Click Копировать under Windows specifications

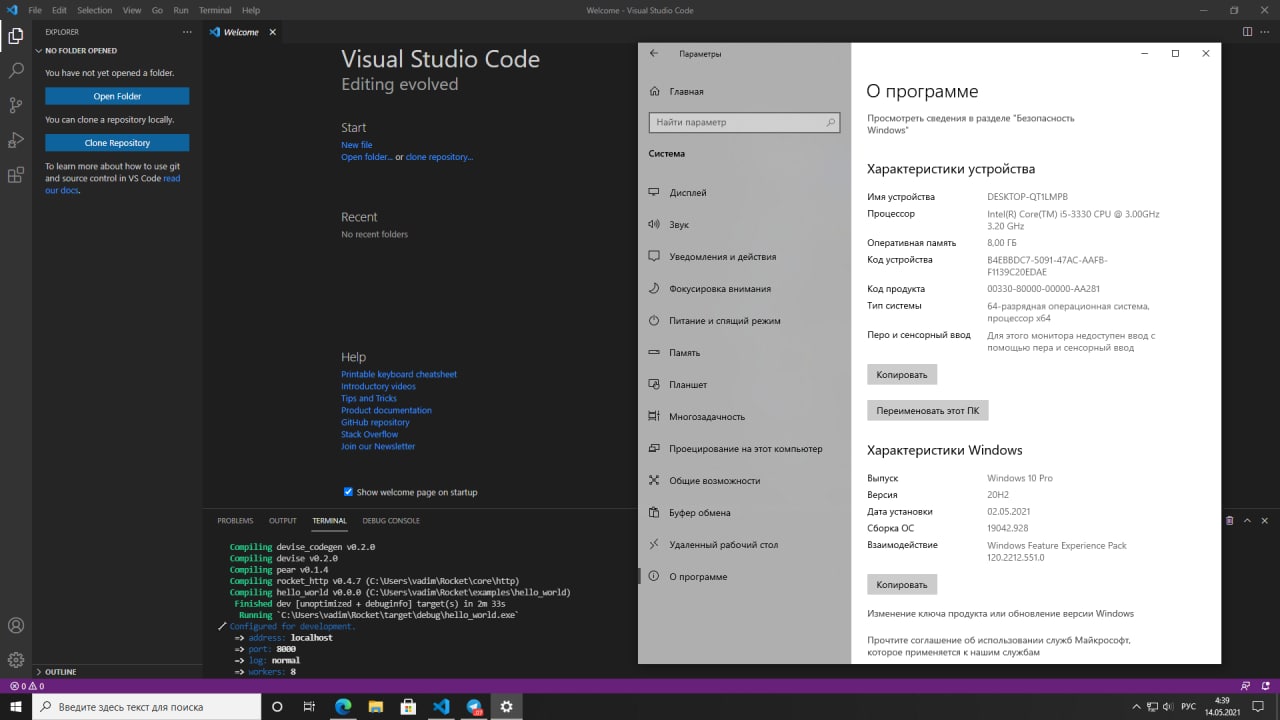[902, 584]
